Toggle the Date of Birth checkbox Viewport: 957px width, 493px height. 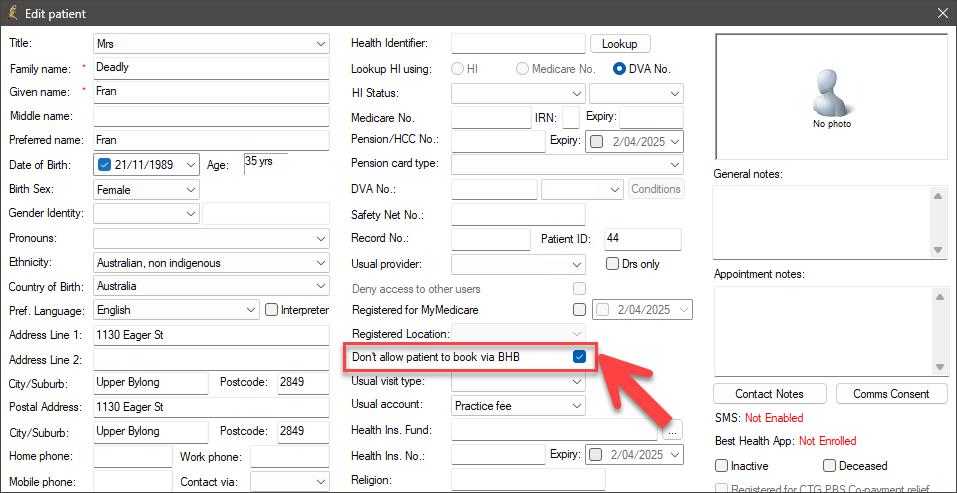(x=104, y=165)
